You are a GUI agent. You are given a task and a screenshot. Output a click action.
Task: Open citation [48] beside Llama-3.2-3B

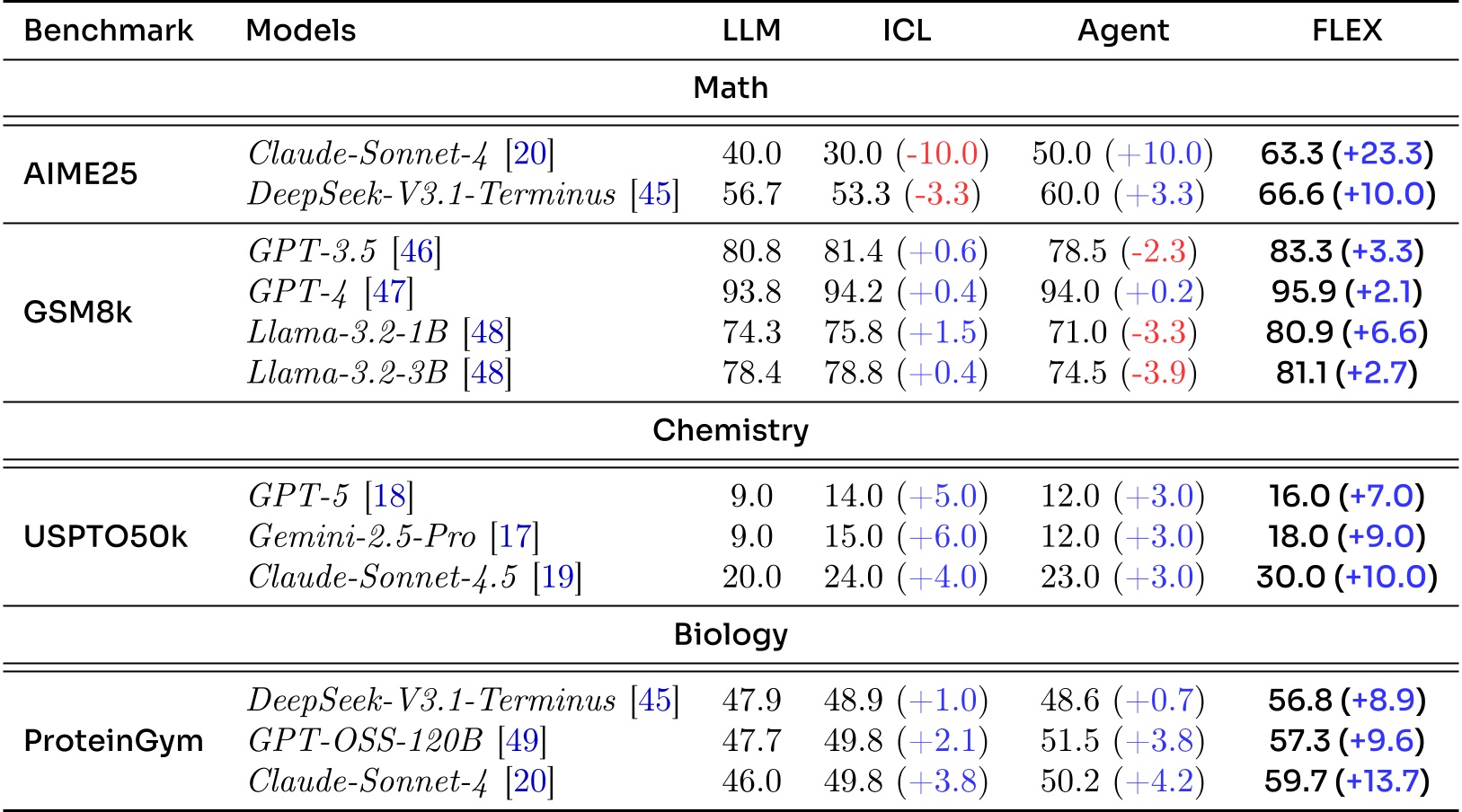487,373
